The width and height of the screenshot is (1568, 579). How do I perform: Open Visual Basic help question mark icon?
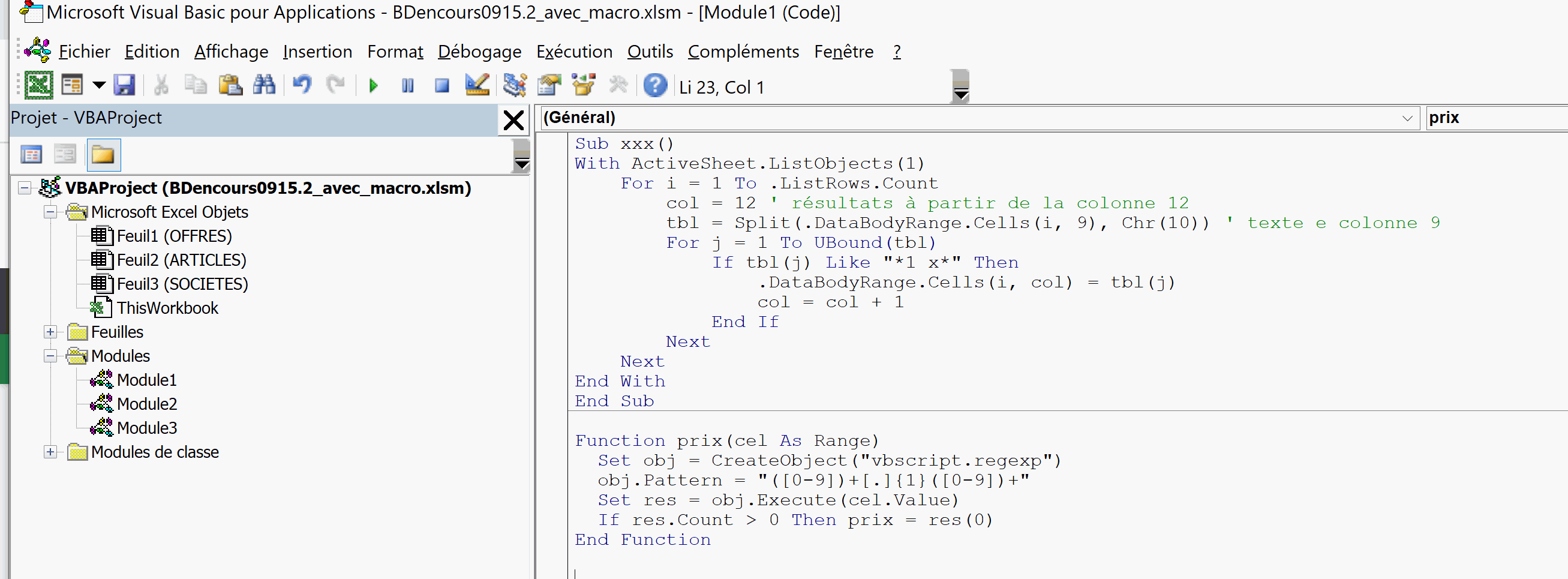tap(655, 86)
